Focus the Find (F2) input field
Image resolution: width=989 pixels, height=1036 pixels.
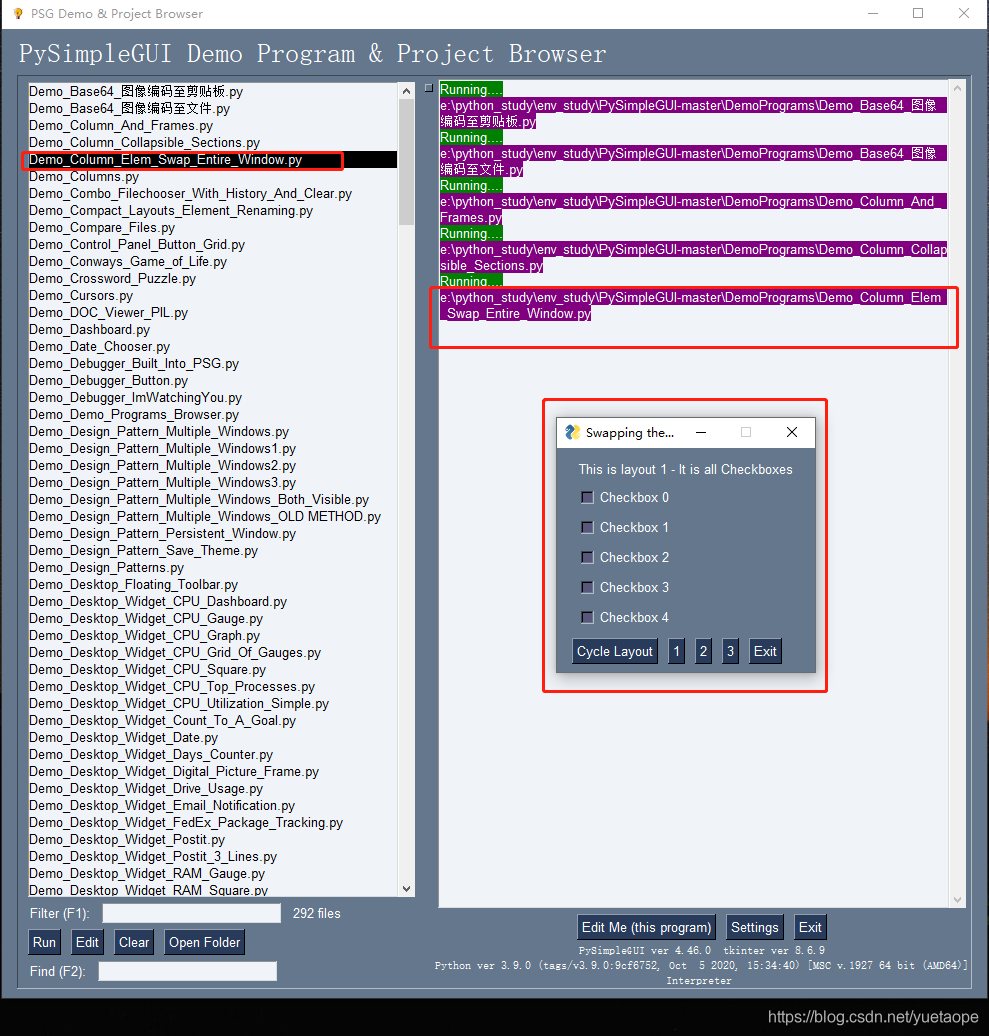pyautogui.click(x=188, y=971)
